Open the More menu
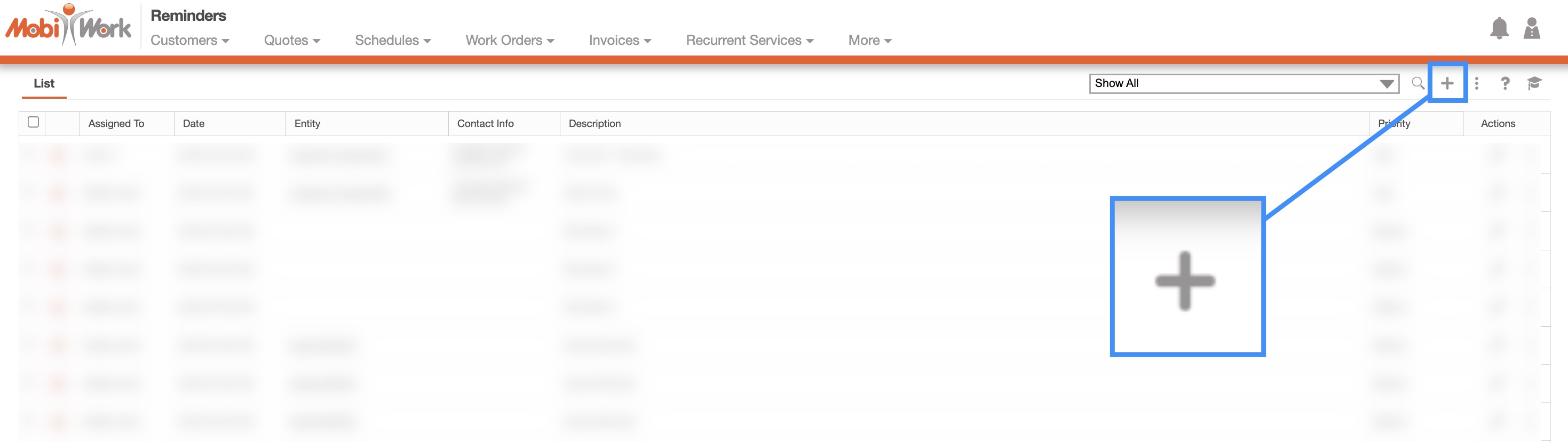 pyautogui.click(x=869, y=40)
